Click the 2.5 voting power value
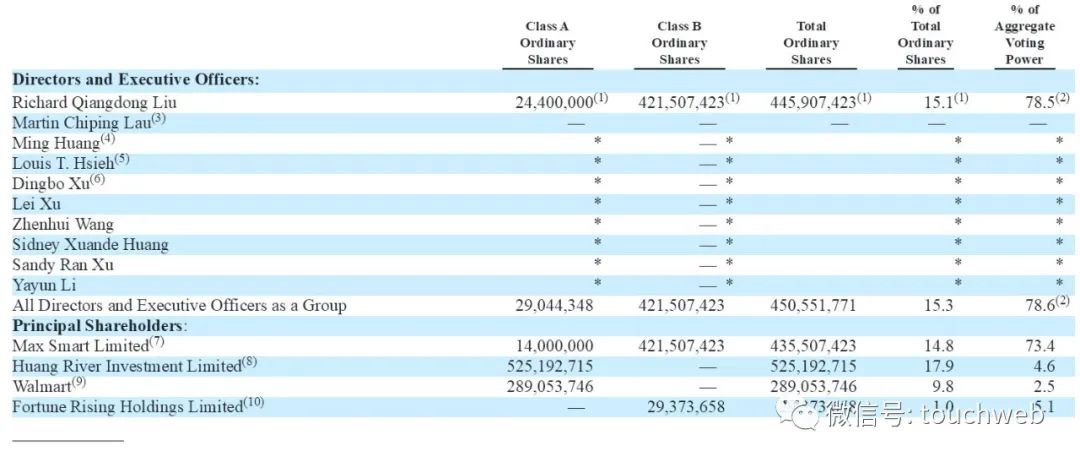 tap(1043, 386)
